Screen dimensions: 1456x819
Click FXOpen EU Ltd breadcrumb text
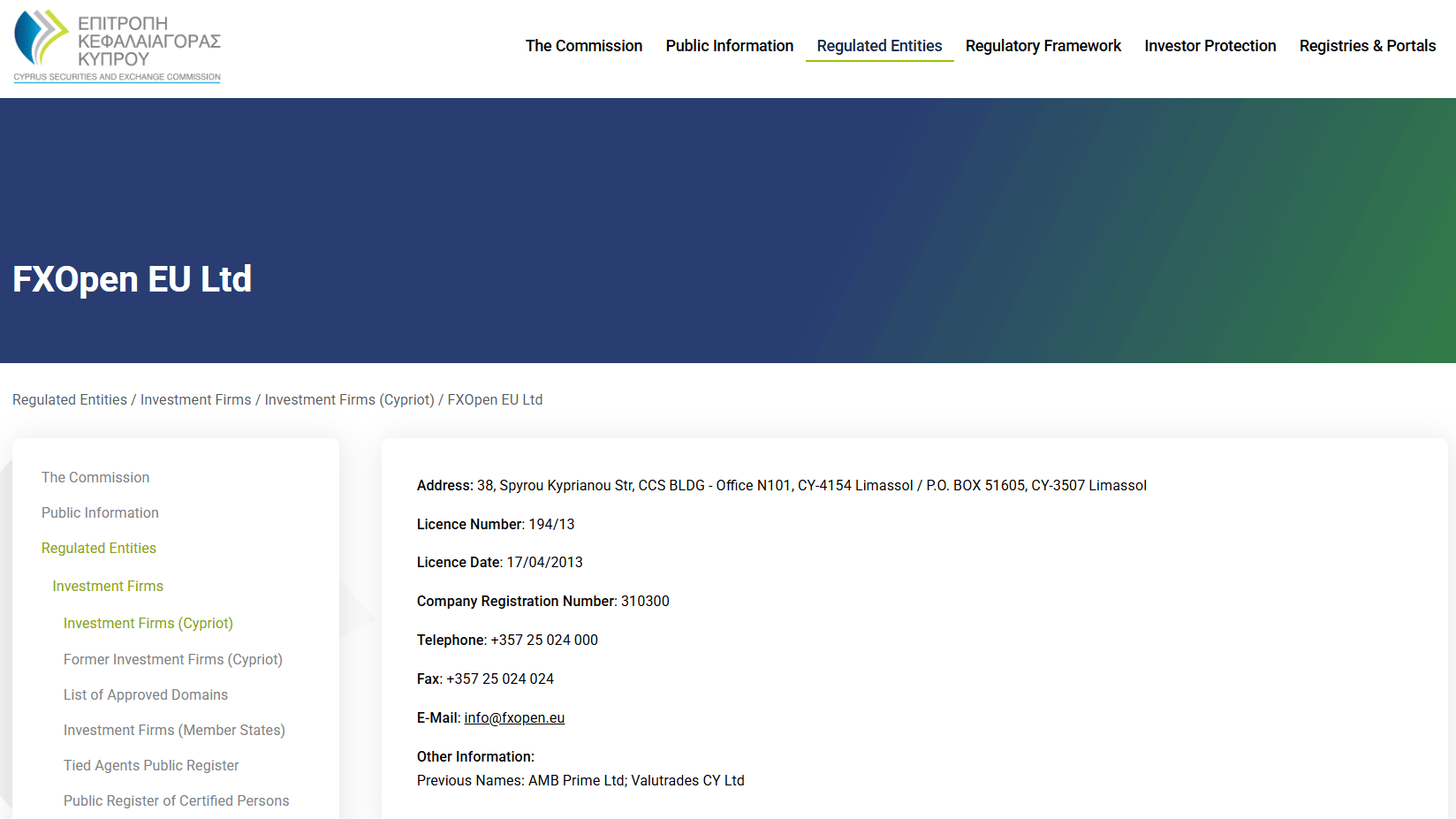coord(495,399)
